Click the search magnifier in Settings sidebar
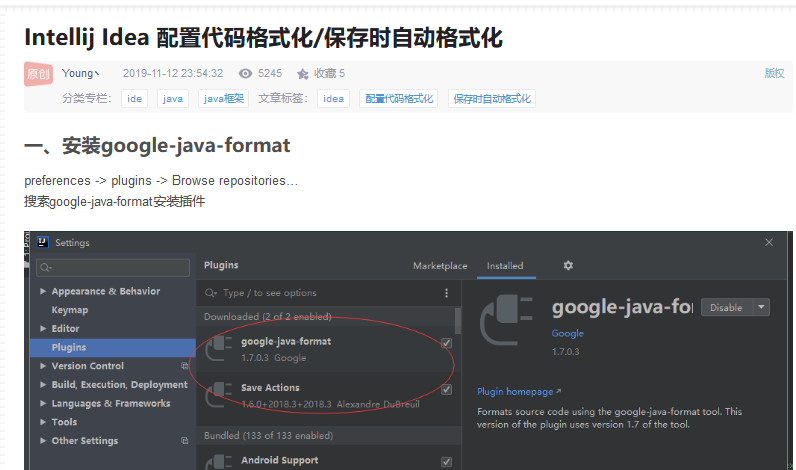Screen dimensions: 796x470 pos(46,267)
